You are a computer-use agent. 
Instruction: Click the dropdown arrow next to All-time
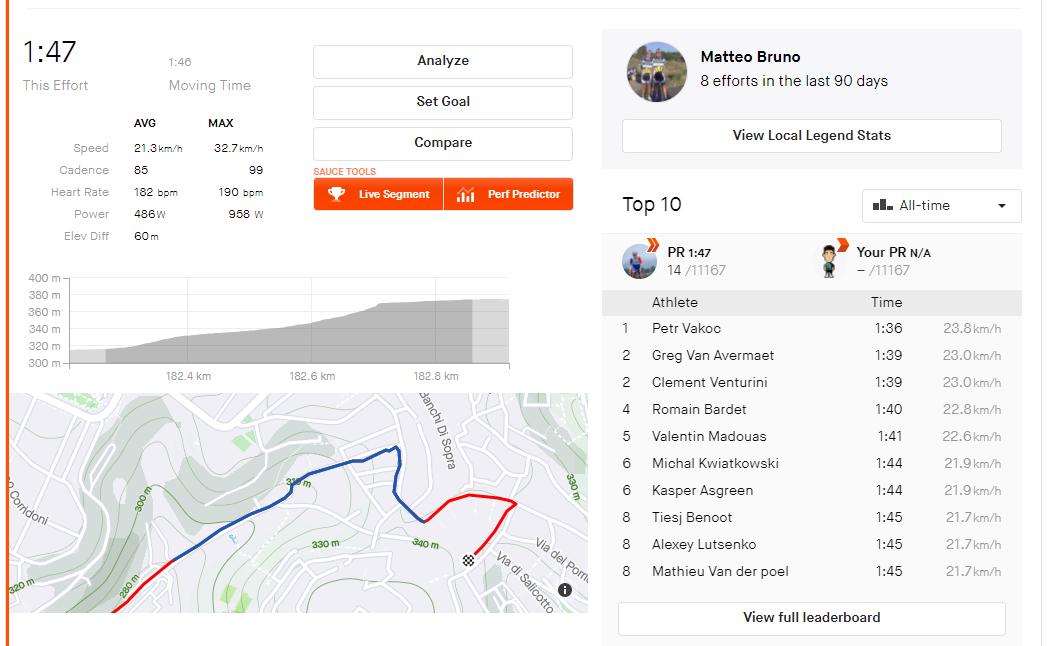pyautogui.click(x=1002, y=206)
